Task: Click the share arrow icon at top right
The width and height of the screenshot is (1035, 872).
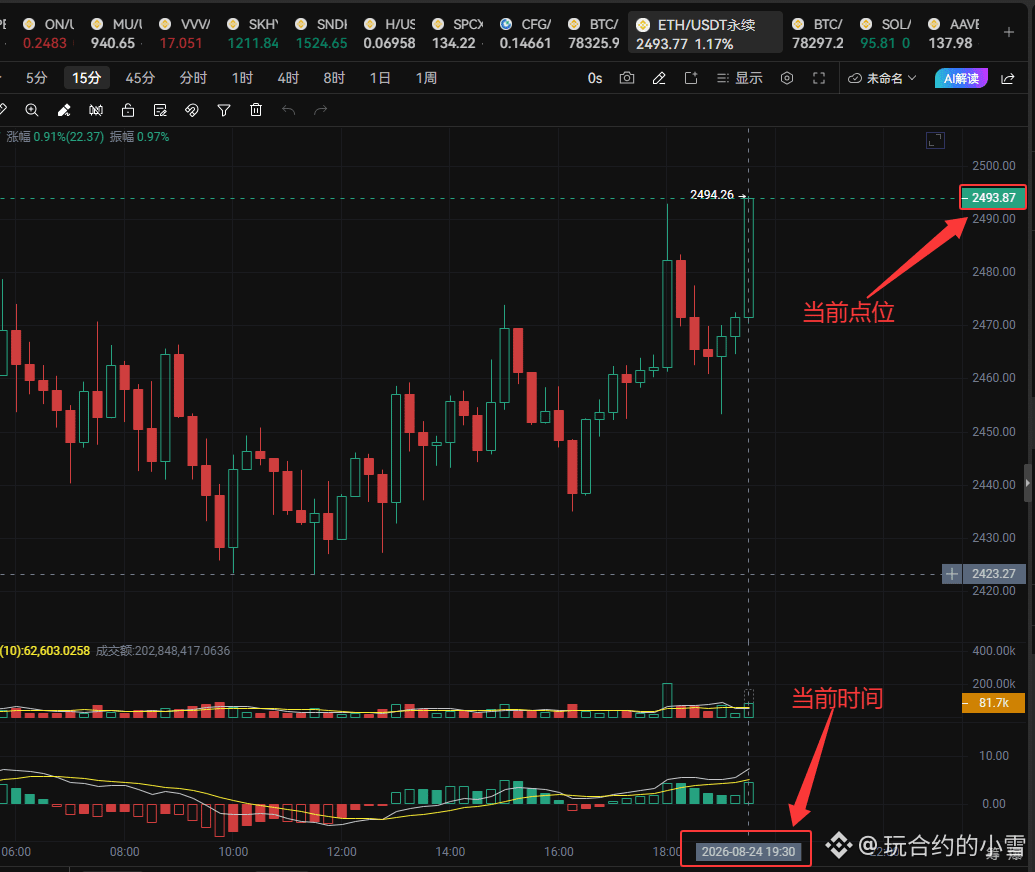Action: 1008,79
